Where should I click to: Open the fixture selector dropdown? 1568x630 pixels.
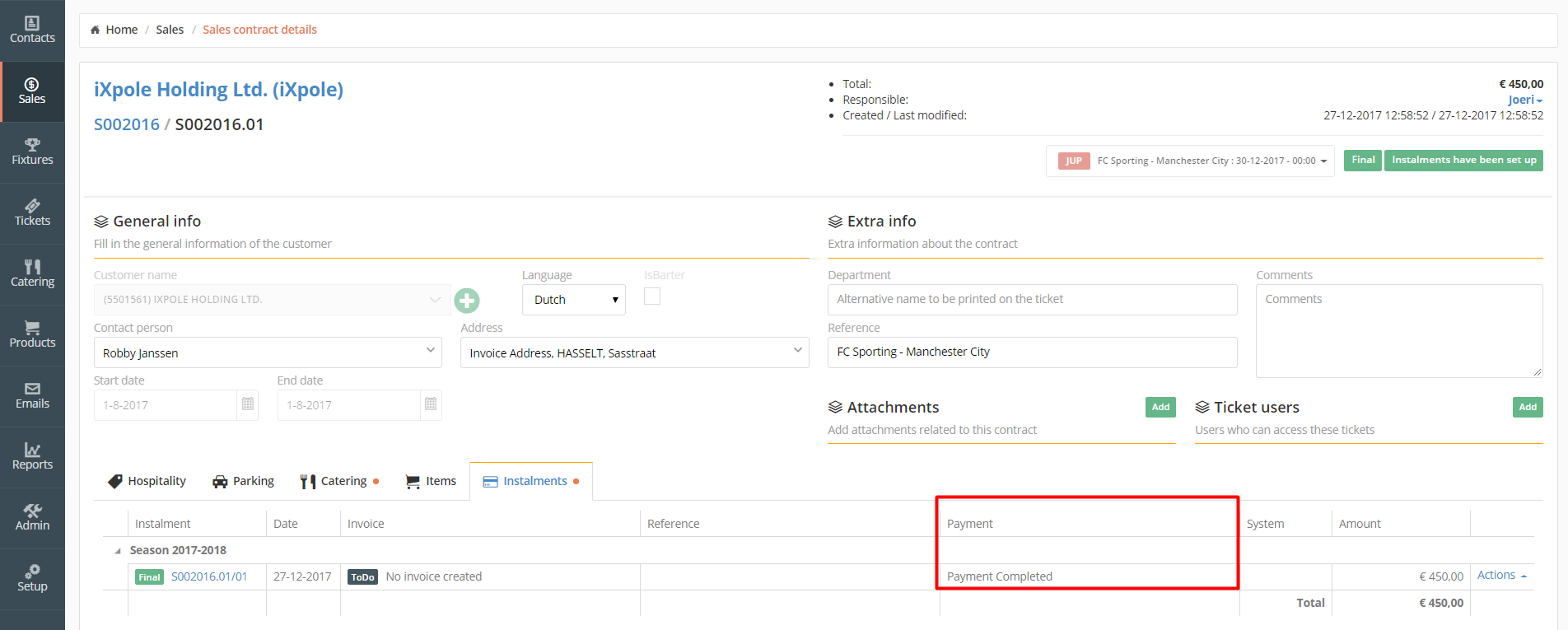tap(1191, 161)
